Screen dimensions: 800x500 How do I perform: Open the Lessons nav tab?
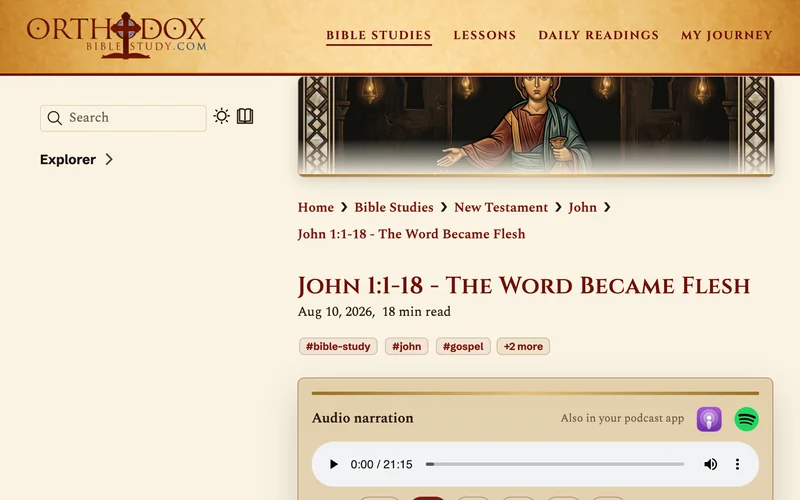[x=485, y=35]
